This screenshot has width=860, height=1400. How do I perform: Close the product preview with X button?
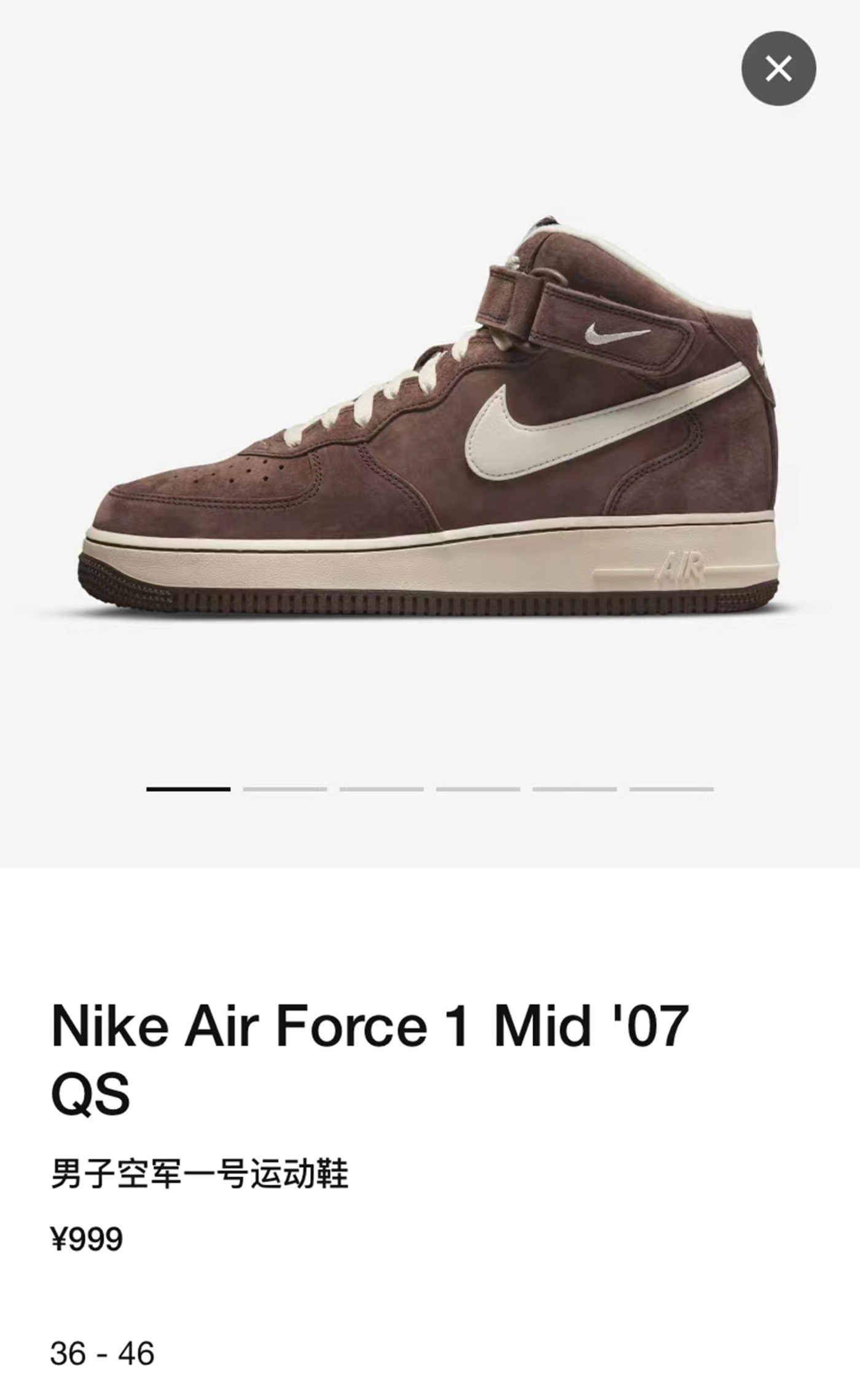778,68
